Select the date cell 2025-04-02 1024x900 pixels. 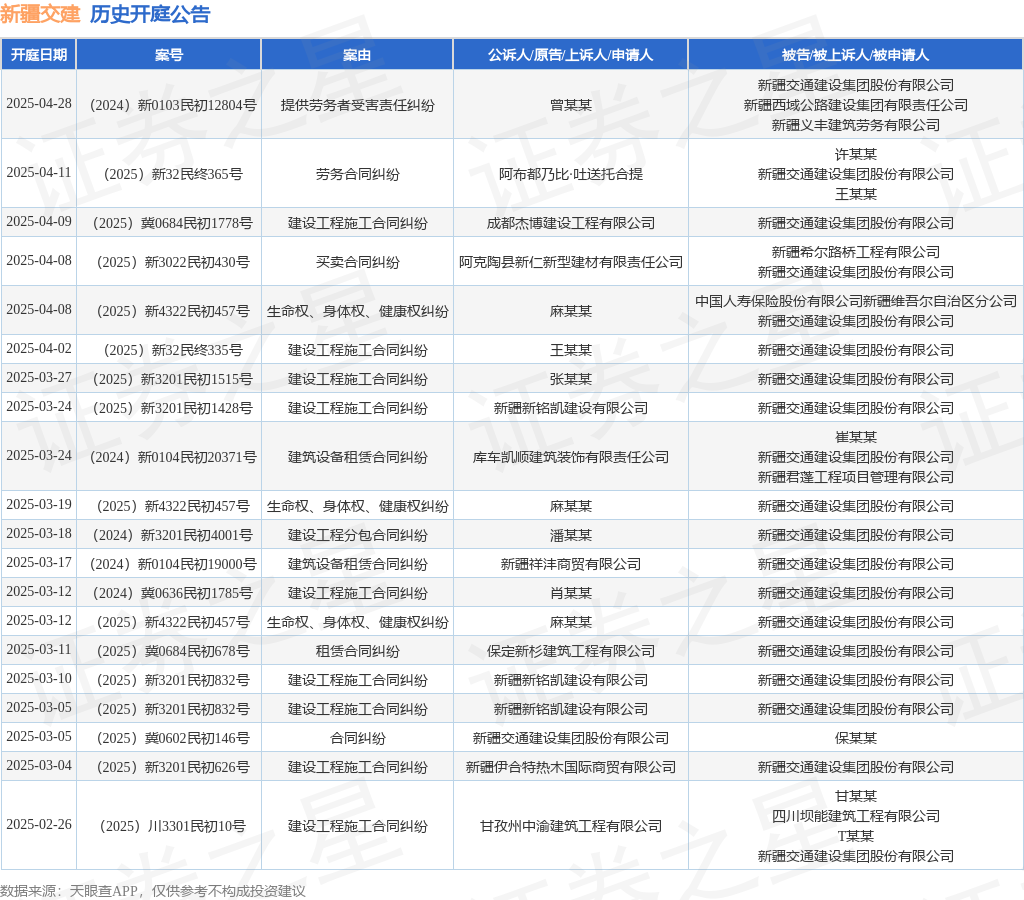coord(39,349)
